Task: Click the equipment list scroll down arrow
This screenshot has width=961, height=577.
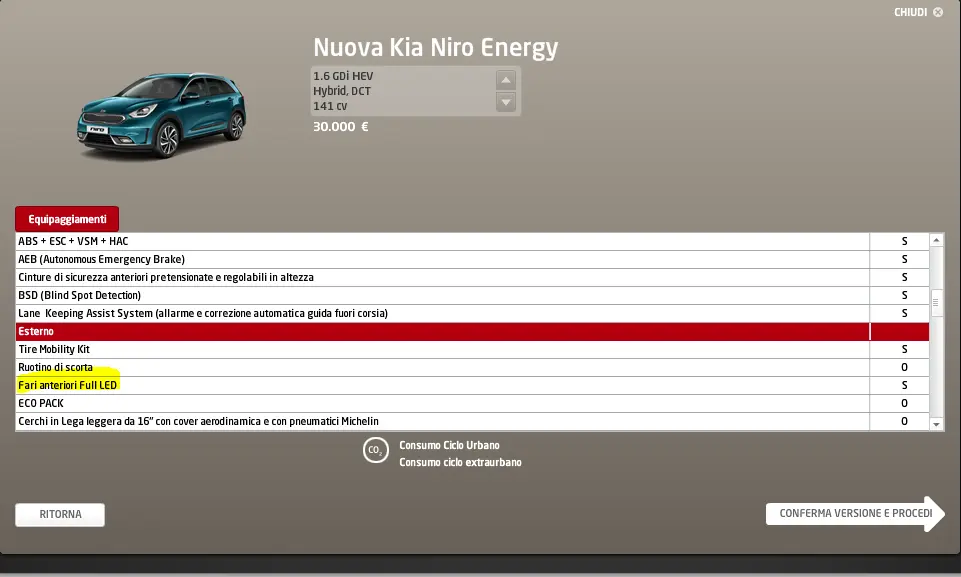Action: tap(936, 424)
